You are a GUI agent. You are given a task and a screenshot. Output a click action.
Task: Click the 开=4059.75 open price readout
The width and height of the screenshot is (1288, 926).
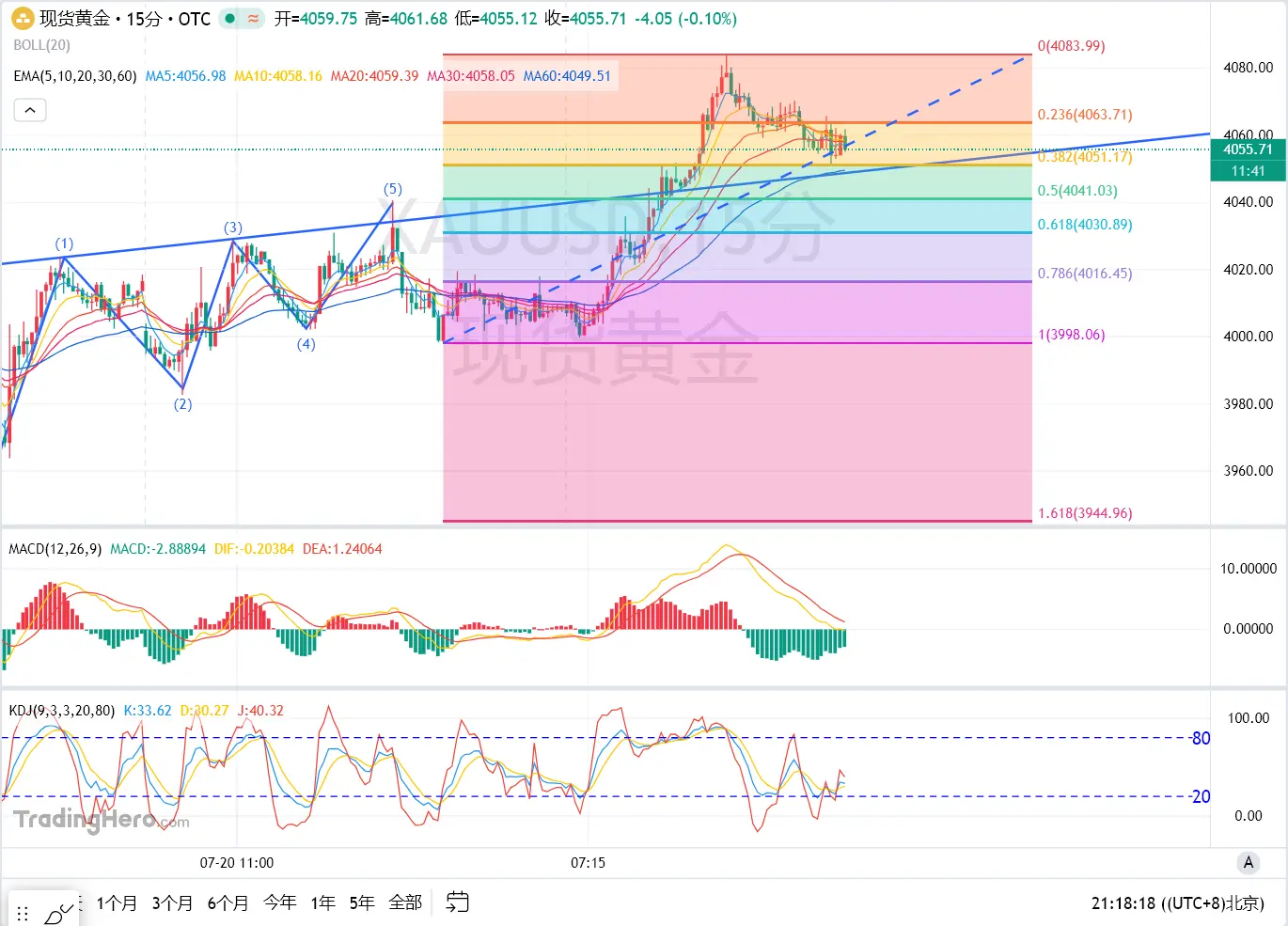coord(316,19)
